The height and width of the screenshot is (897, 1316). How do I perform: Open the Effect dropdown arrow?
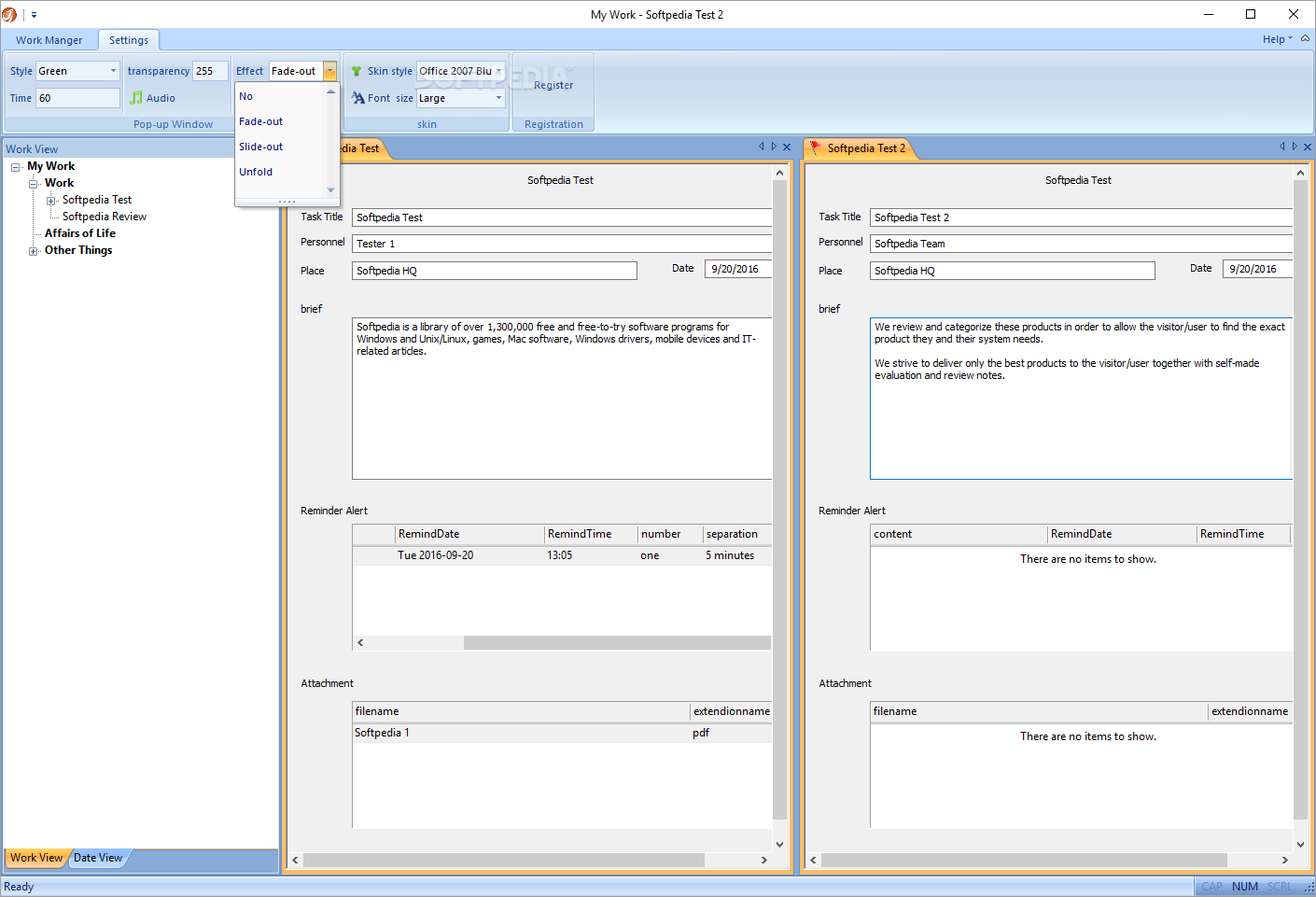click(x=329, y=71)
